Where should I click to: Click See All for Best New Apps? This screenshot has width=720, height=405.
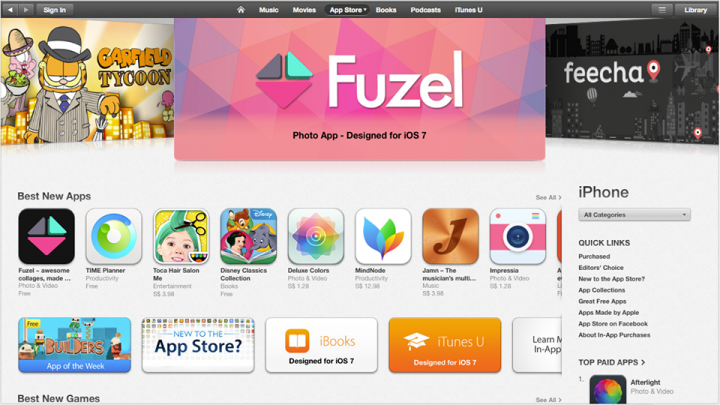548,197
